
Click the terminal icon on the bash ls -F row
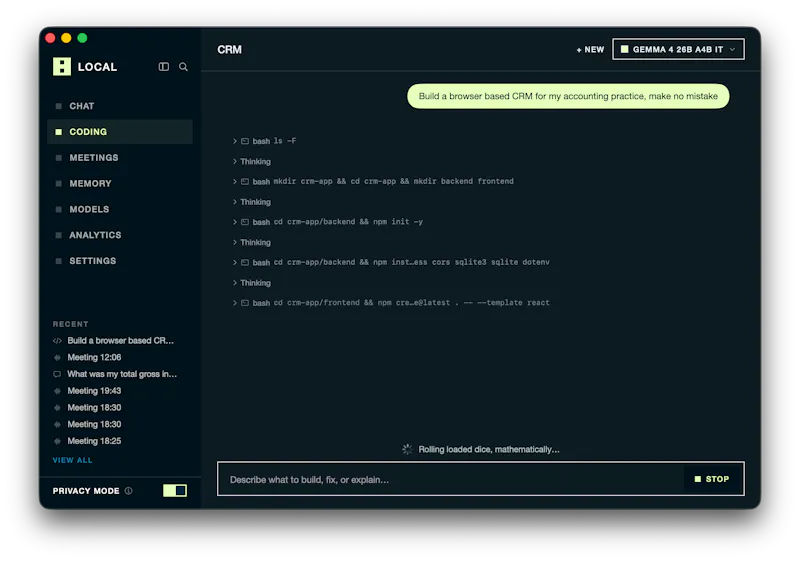coord(245,141)
